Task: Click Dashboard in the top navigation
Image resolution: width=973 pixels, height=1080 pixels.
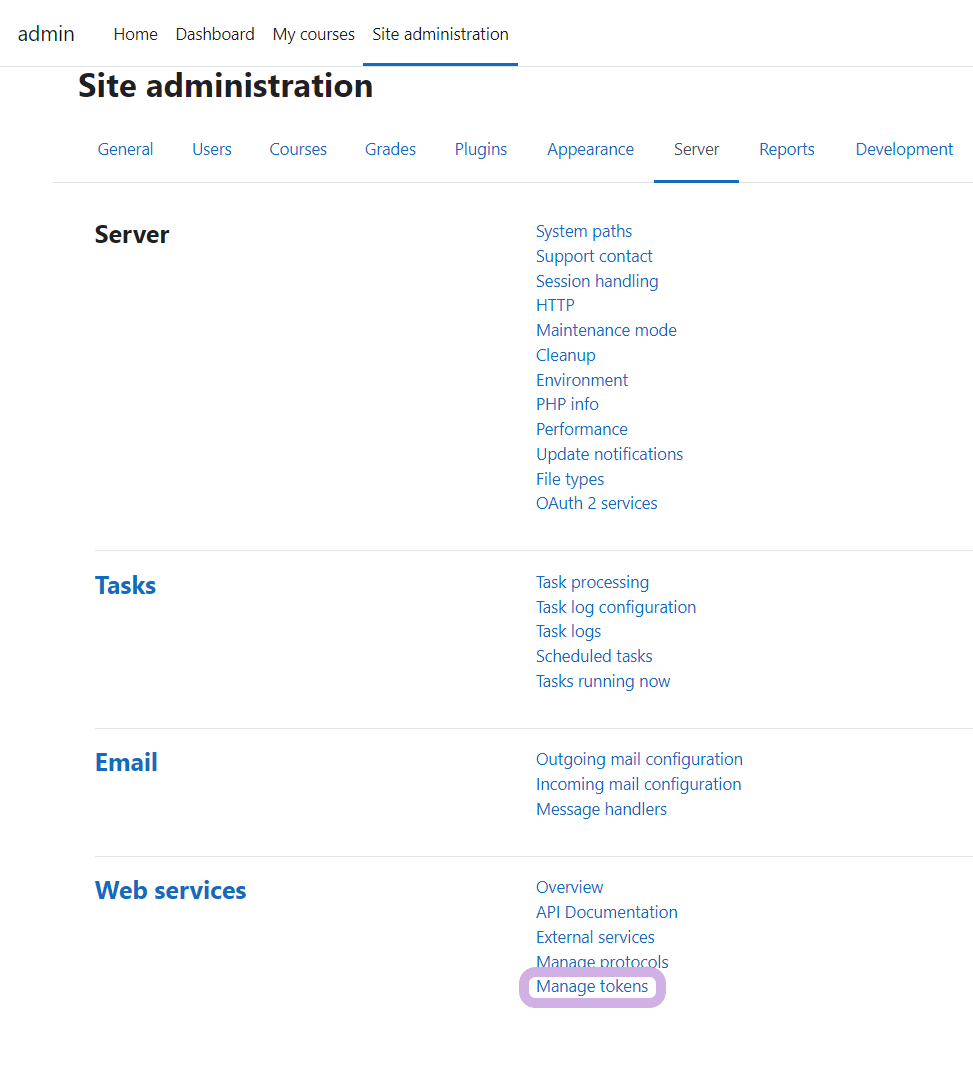Action: 215,34
